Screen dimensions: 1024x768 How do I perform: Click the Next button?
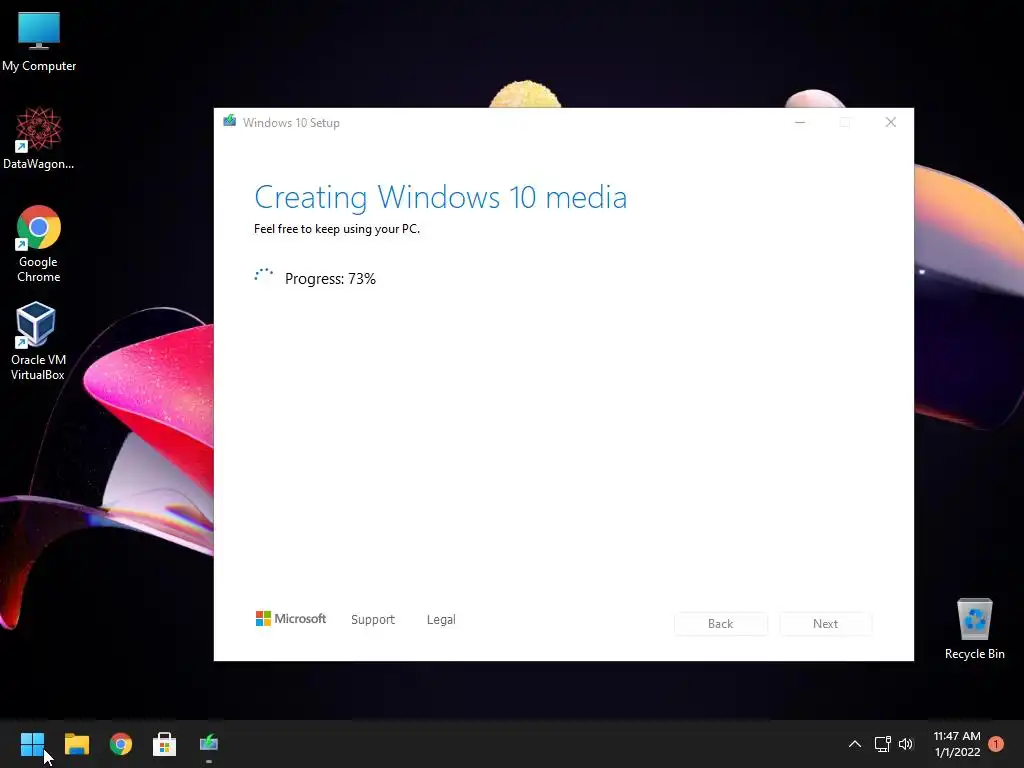(825, 624)
